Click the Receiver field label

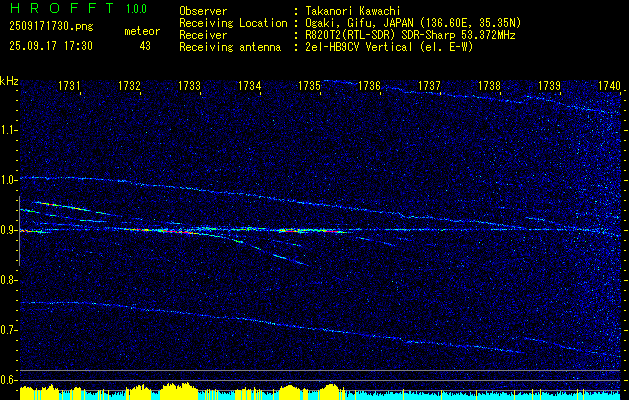click(x=203, y=35)
